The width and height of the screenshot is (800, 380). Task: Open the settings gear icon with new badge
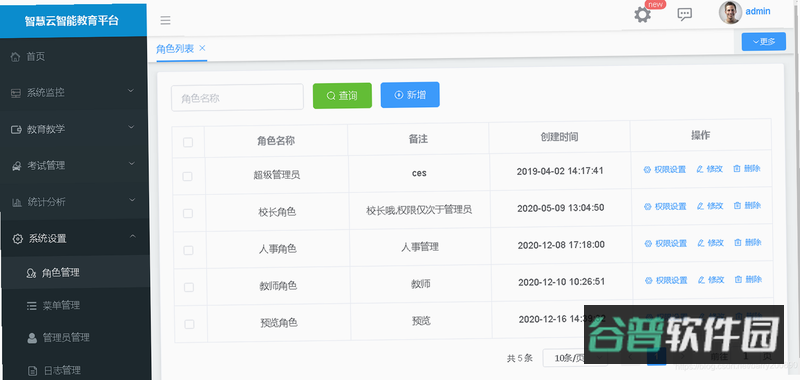[x=642, y=14]
